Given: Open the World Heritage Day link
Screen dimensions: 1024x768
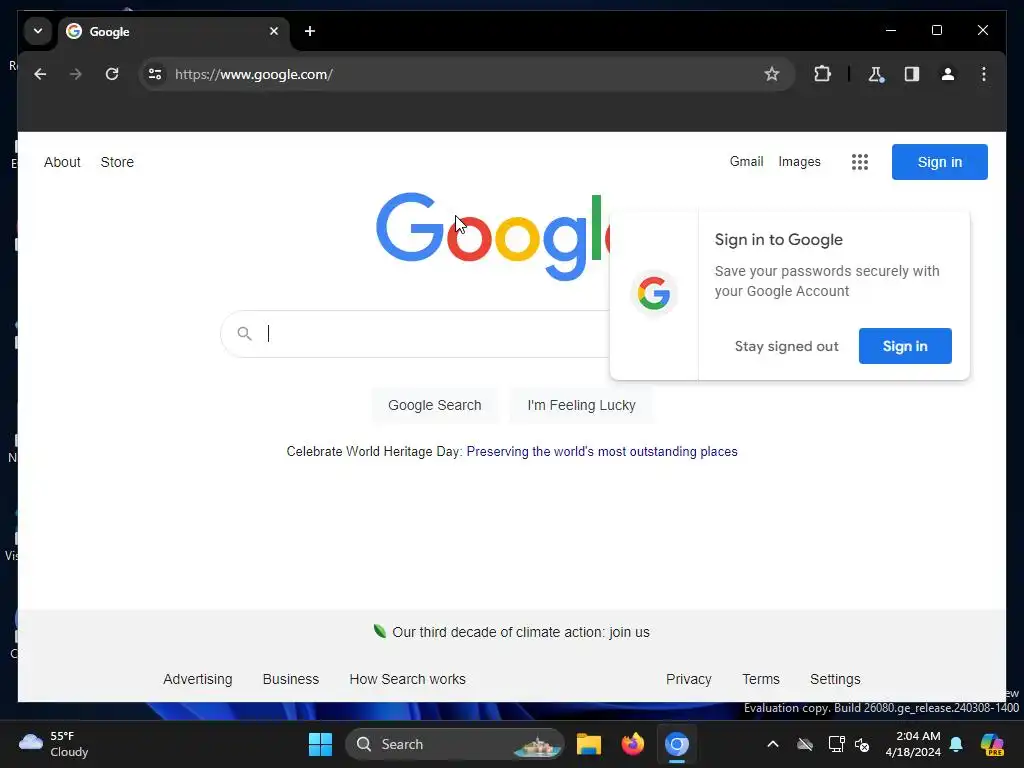Looking at the screenshot, I should pyautogui.click(x=601, y=451).
